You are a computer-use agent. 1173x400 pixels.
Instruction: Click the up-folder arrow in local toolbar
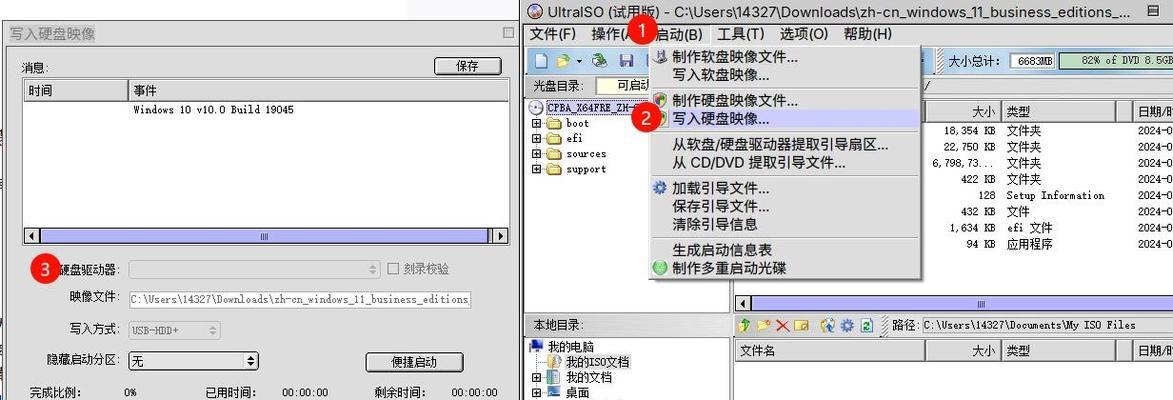pyautogui.click(x=744, y=325)
